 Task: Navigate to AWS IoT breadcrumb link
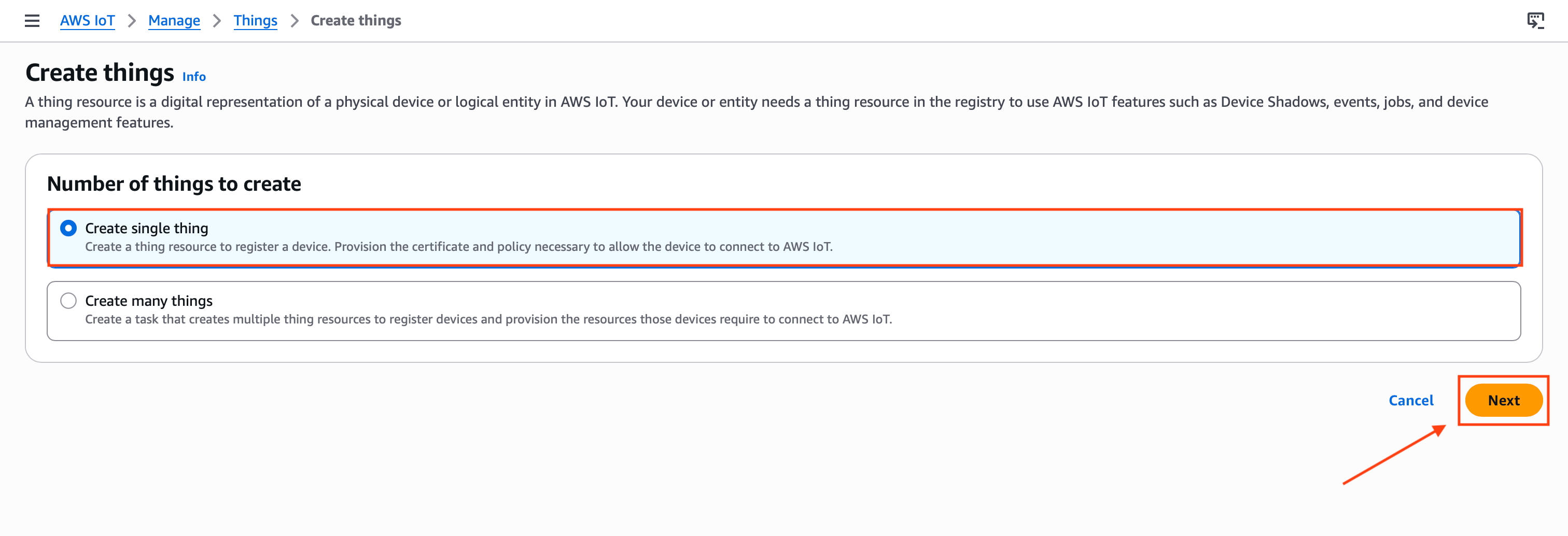pyautogui.click(x=87, y=20)
